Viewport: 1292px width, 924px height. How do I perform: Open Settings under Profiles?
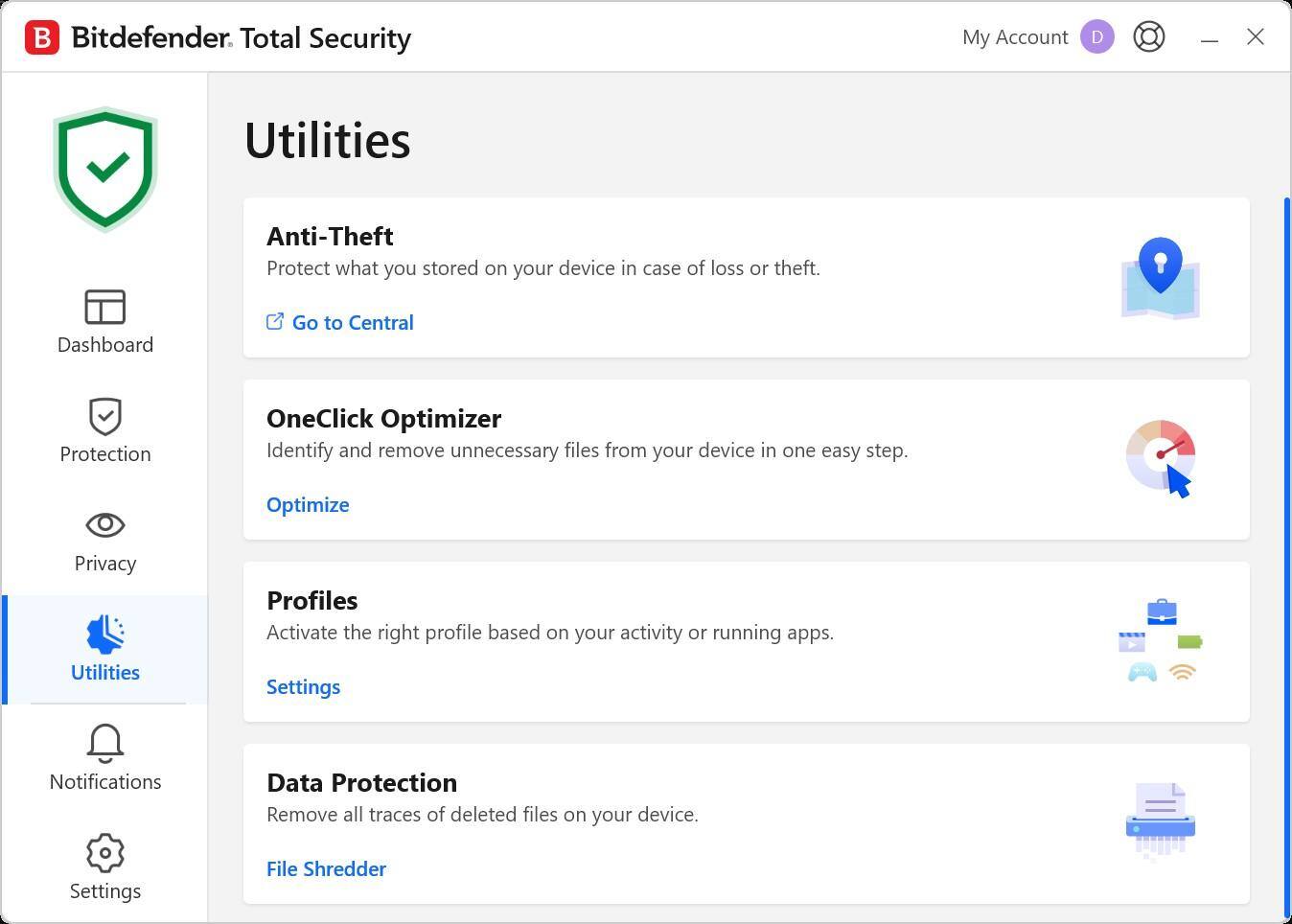click(x=303, y=686)
